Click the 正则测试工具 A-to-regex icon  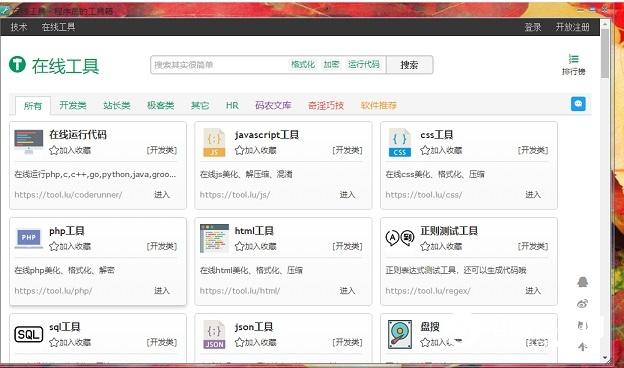400,238
